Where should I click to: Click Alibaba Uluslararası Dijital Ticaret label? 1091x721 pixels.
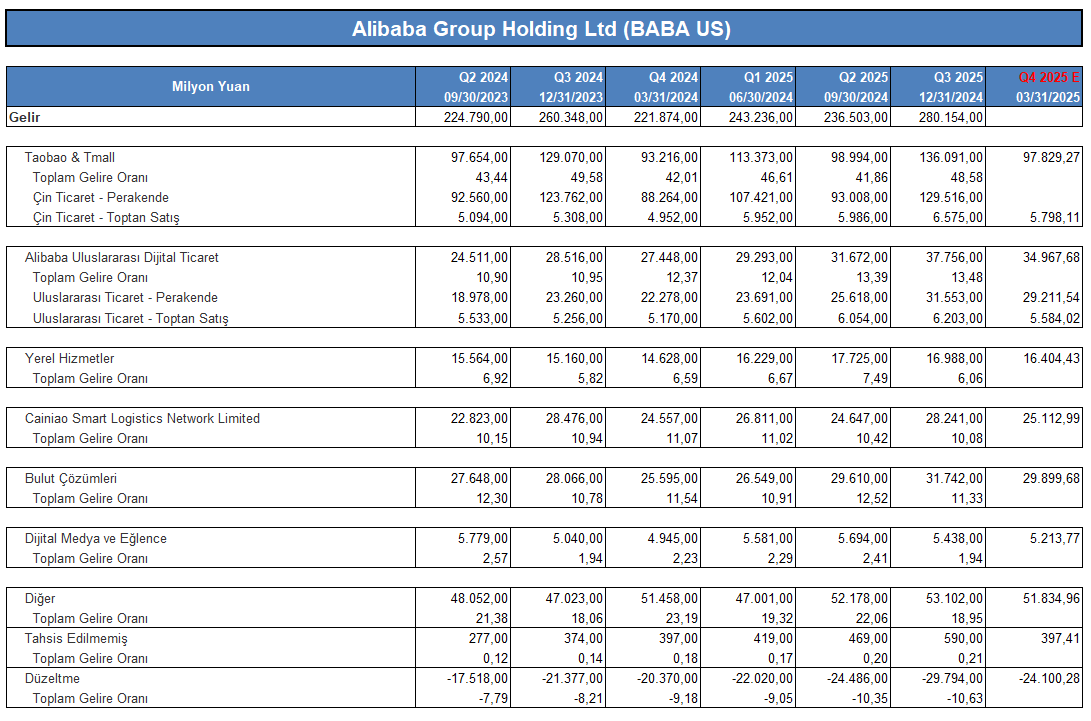point(122,258)
